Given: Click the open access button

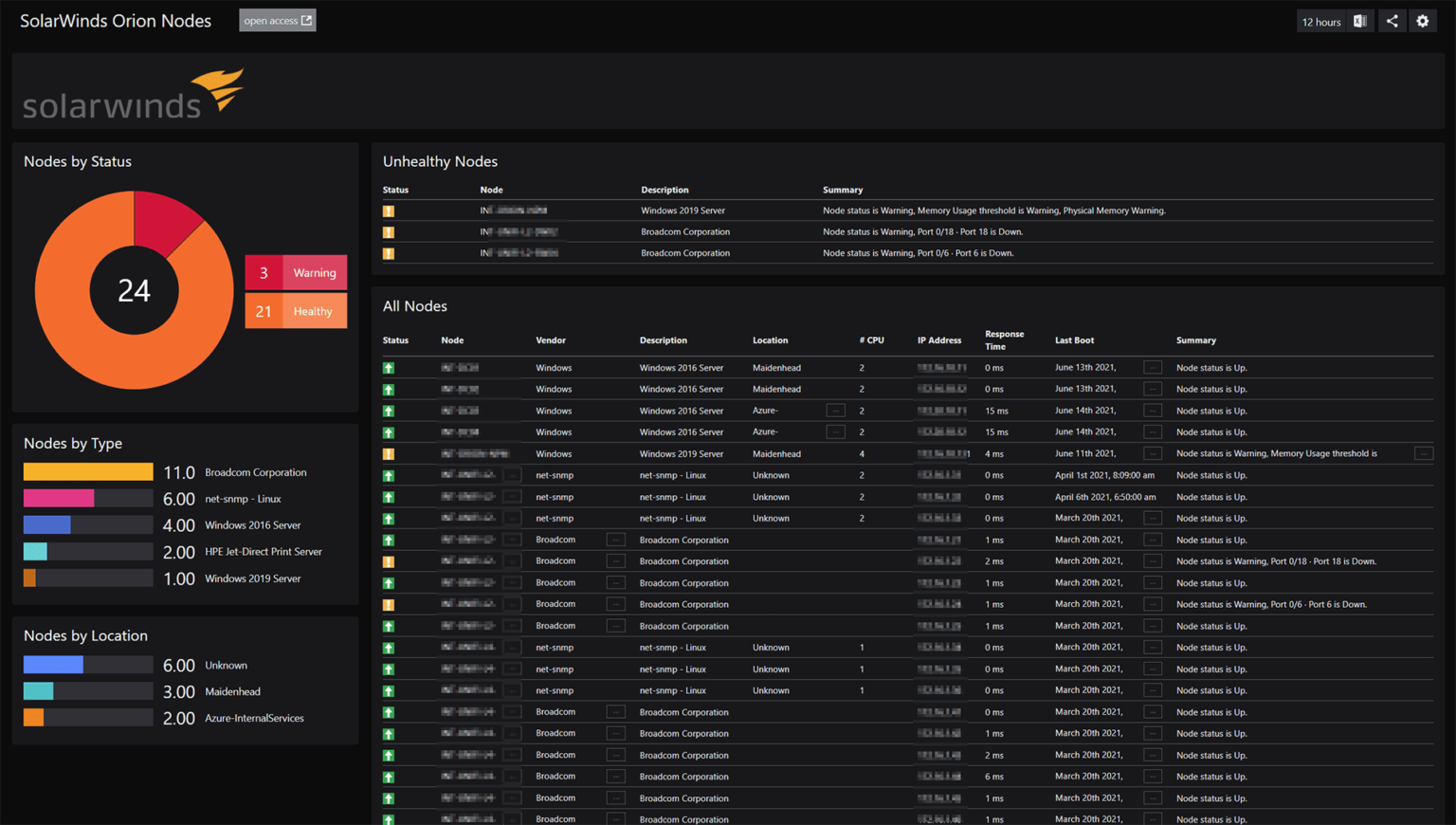Looking at the screenshot, I should (277, 20).
